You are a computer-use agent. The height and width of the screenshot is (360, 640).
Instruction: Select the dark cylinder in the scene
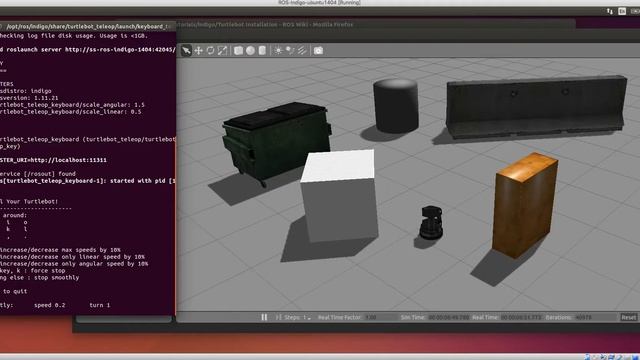tap(396, 106)
